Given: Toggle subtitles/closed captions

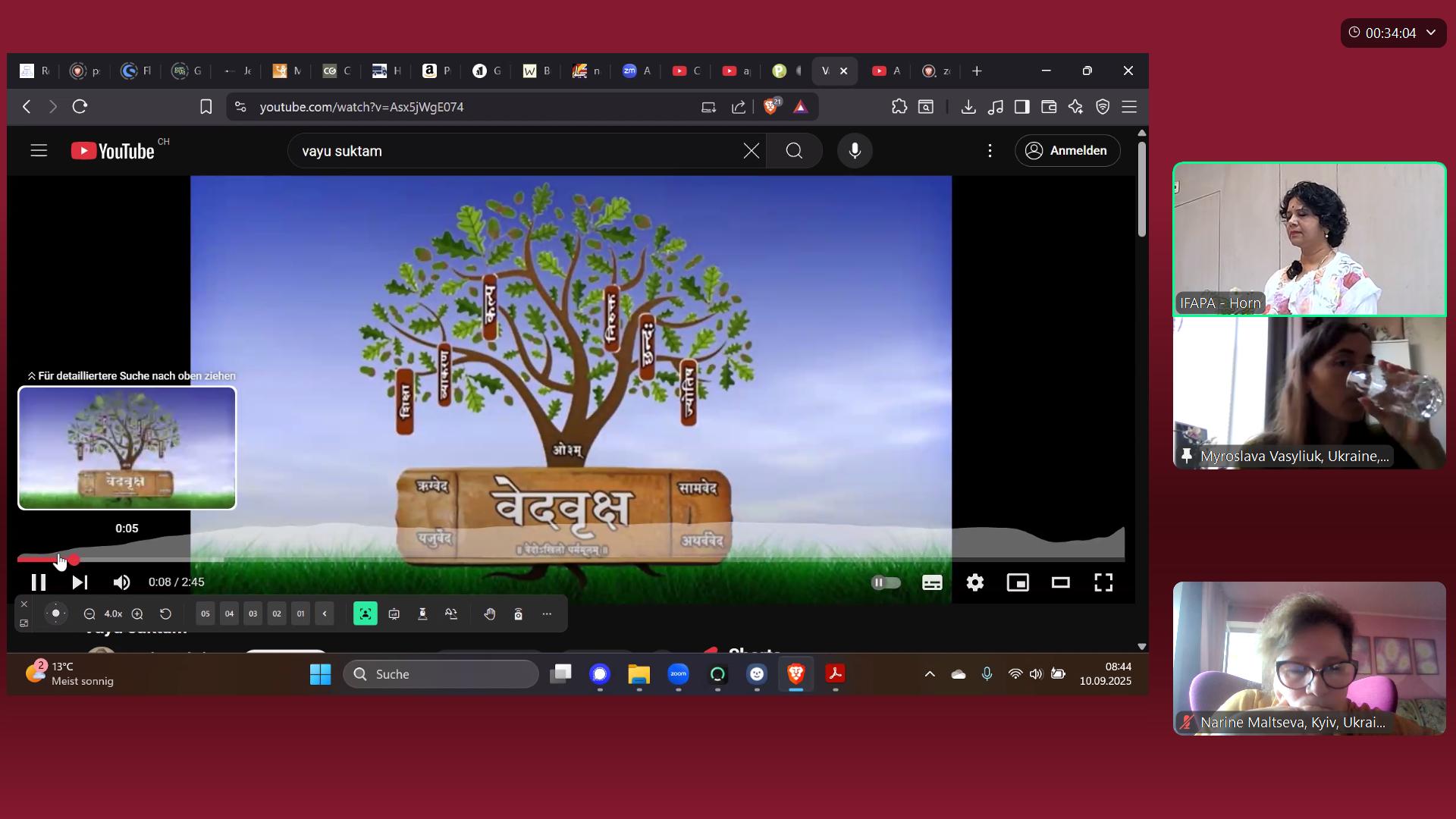Looking at the screenshot, I should click(x=932, y=582).
